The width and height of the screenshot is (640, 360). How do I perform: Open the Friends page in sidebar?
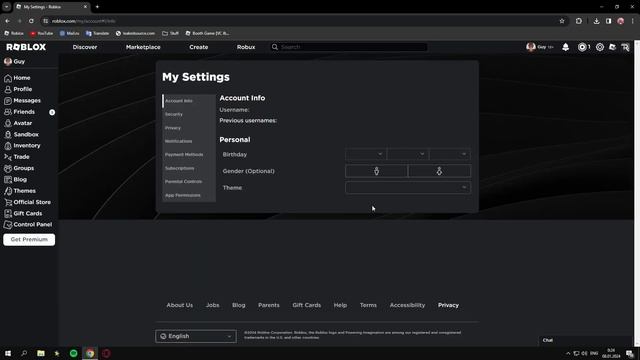pyautogui.click(x=20, y=112)
